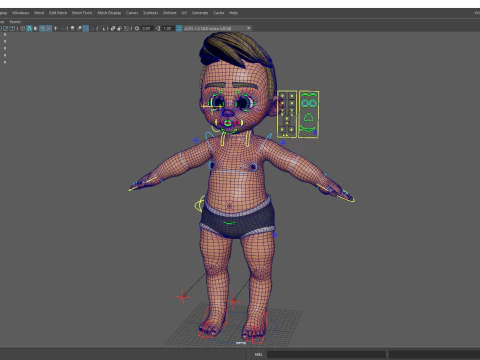Toggle X-Ray display icon

[113, 28]
